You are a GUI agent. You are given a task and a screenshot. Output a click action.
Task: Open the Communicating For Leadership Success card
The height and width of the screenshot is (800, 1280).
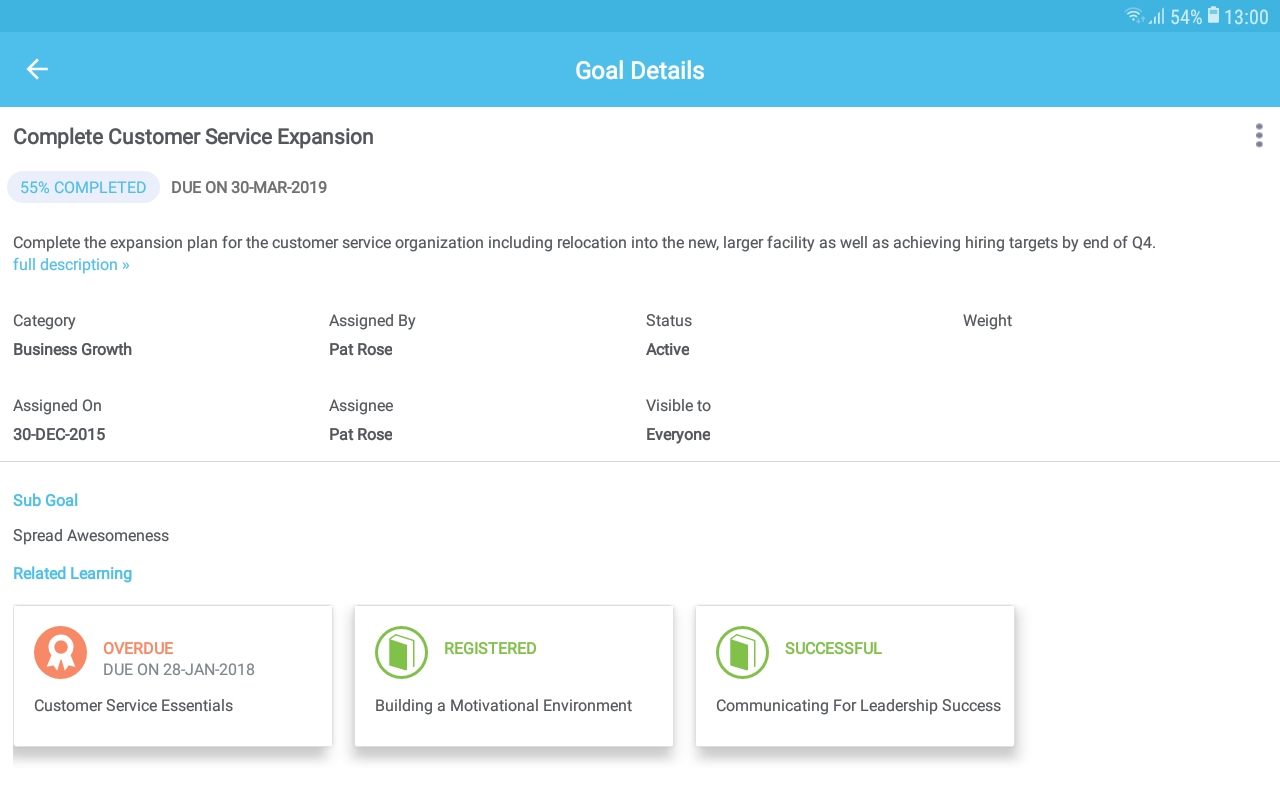pos(855,676)
